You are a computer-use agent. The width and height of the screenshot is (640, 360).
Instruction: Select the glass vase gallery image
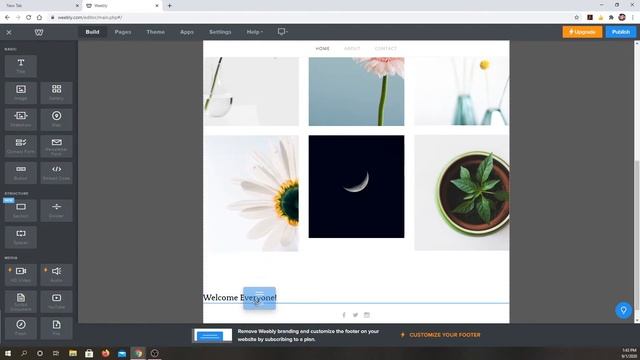[251, 91]
